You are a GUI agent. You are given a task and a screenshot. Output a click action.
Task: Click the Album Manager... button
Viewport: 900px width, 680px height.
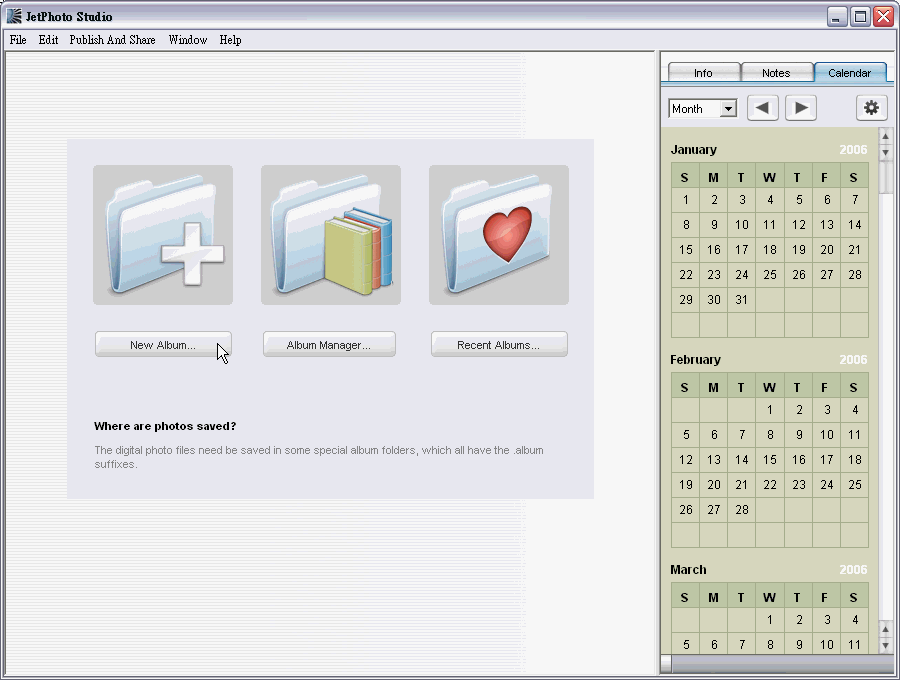pos(329,344)
